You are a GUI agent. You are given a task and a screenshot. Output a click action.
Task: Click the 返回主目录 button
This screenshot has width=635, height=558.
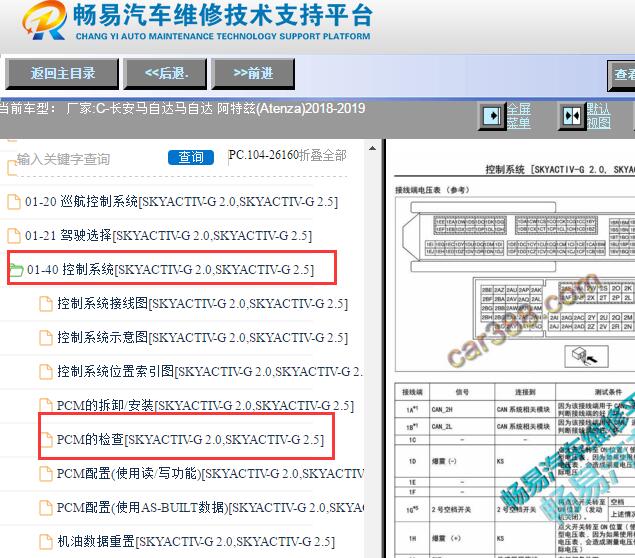(62, 74)
